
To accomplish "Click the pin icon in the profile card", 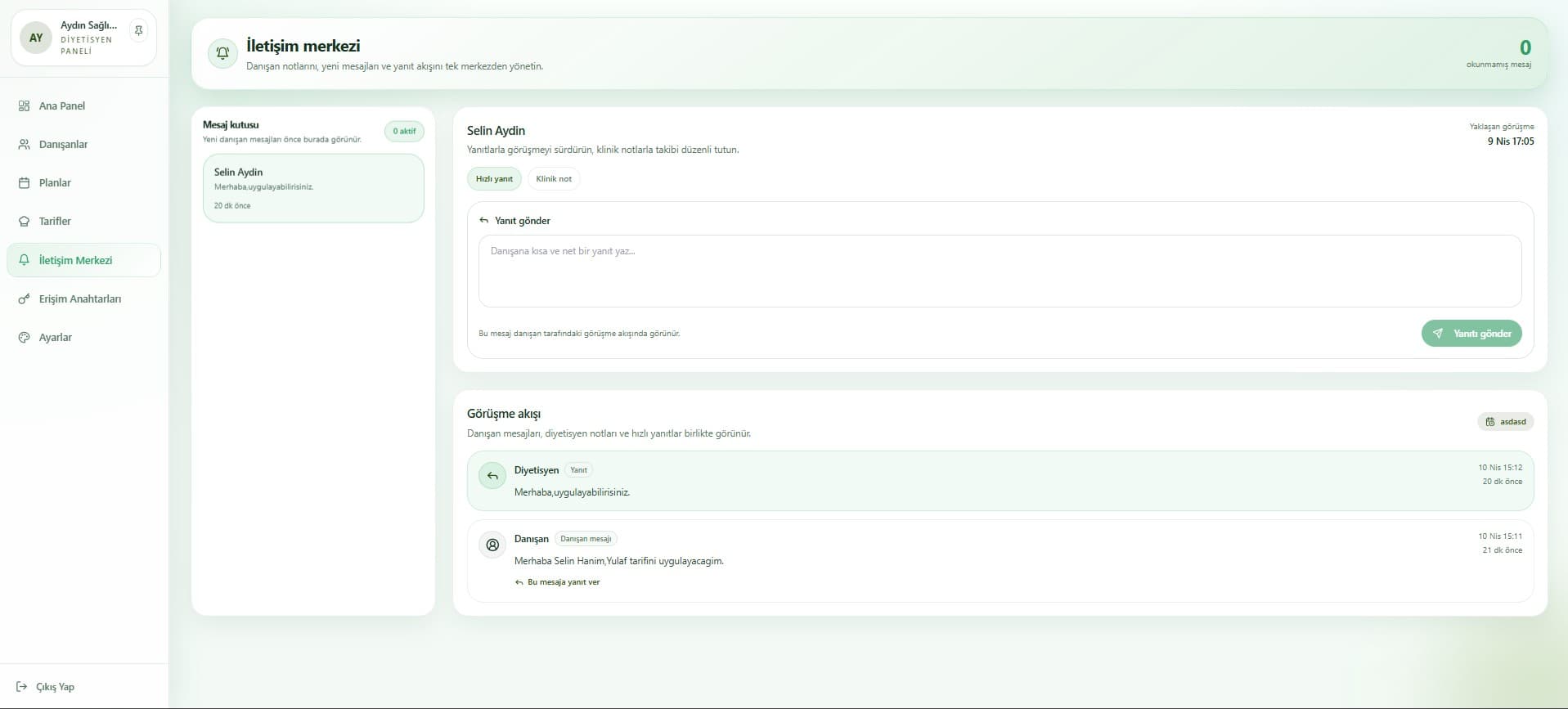I will pos(139,31).
